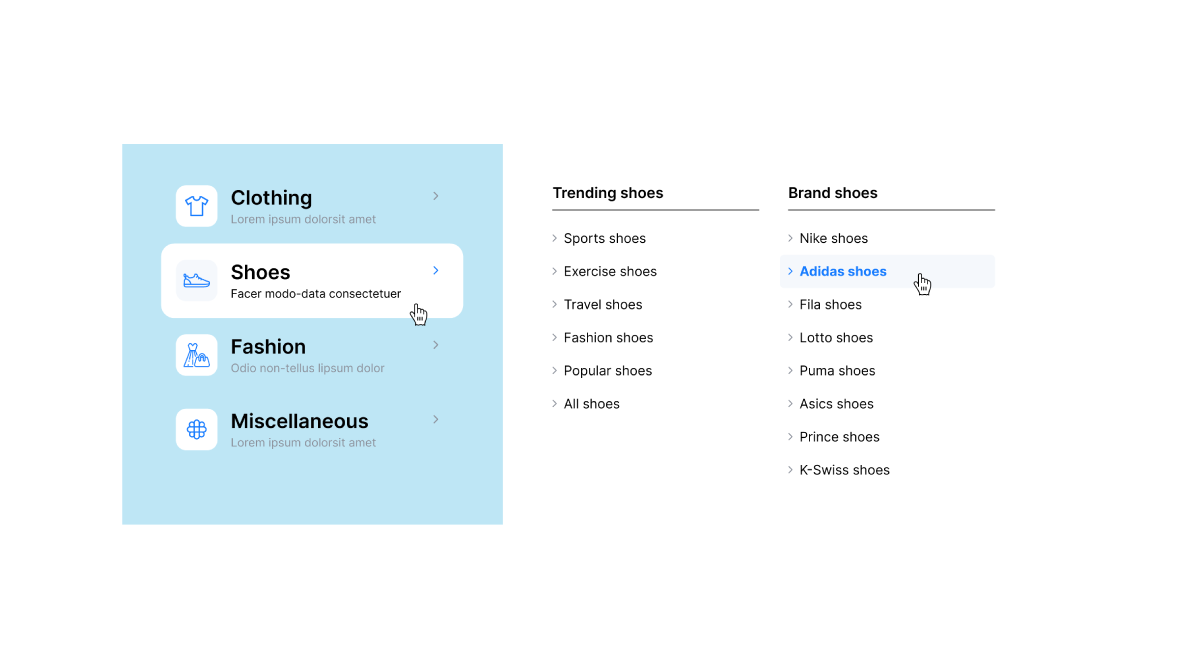Click chevron beside Popular shoes
Screen dimensions: 1189x669
tap(555, 371)
